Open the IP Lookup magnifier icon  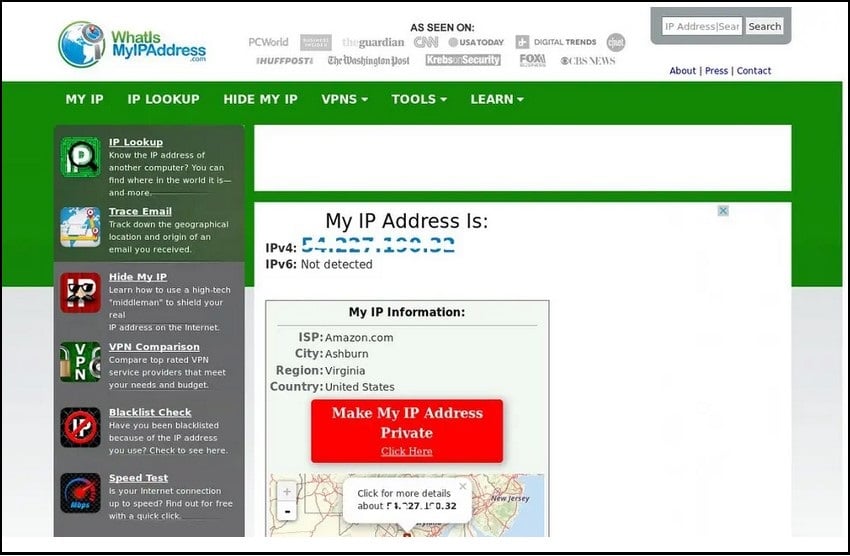[x=80, y=157]
